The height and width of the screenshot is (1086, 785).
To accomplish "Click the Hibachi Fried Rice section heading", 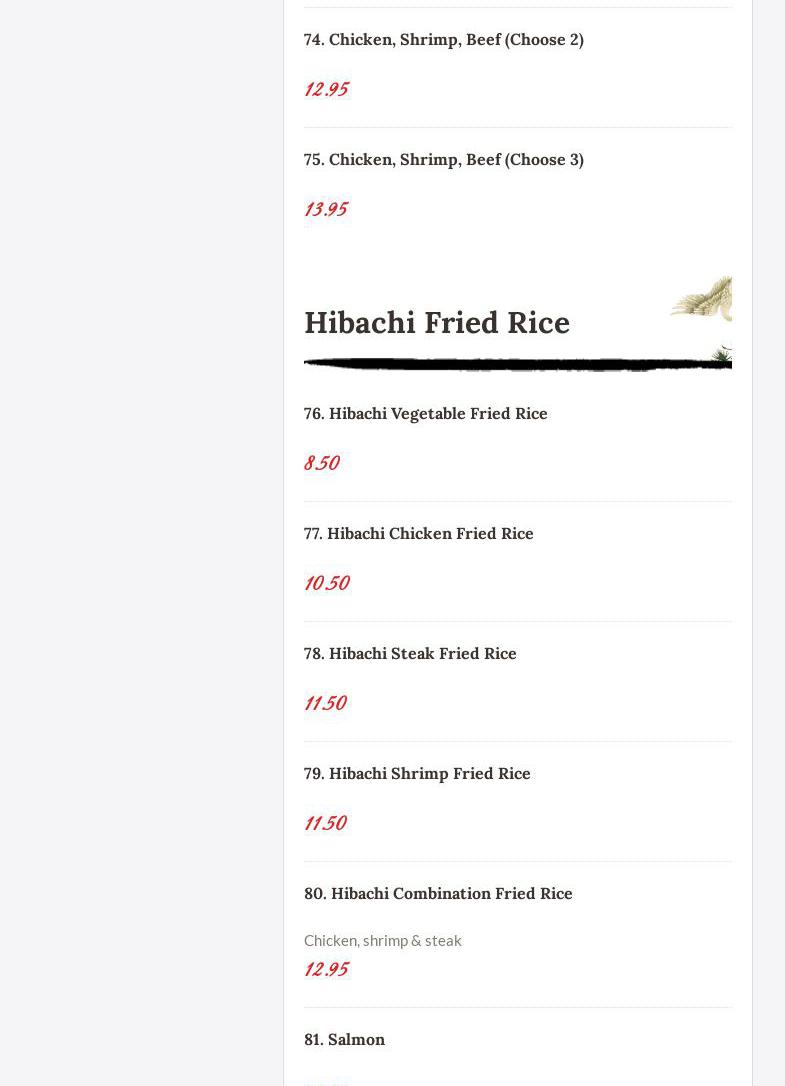I will coord(436,323).
